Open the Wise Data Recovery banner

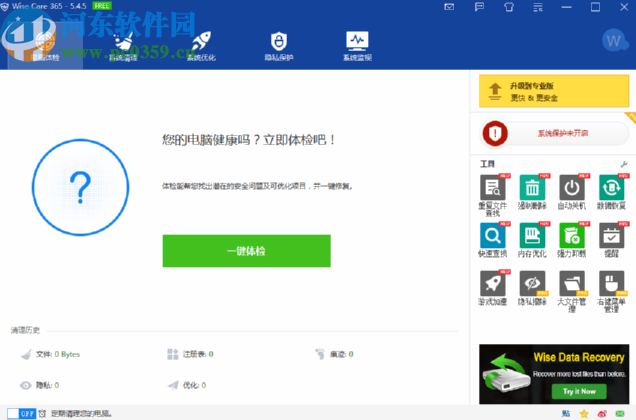point(554,374)
